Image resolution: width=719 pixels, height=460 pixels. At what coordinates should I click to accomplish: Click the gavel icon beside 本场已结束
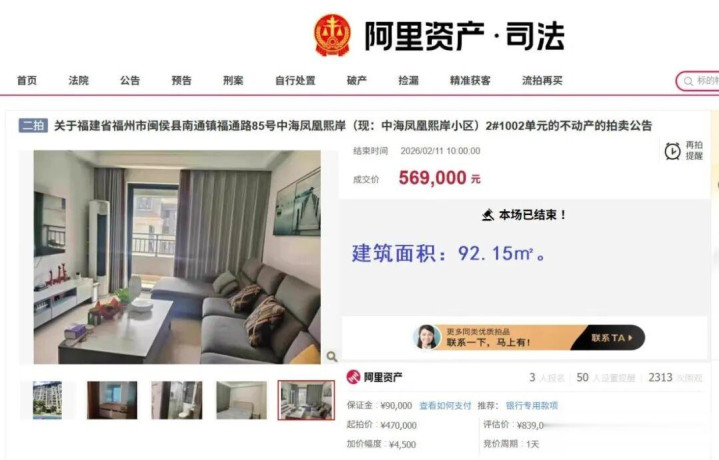[488, 215]
